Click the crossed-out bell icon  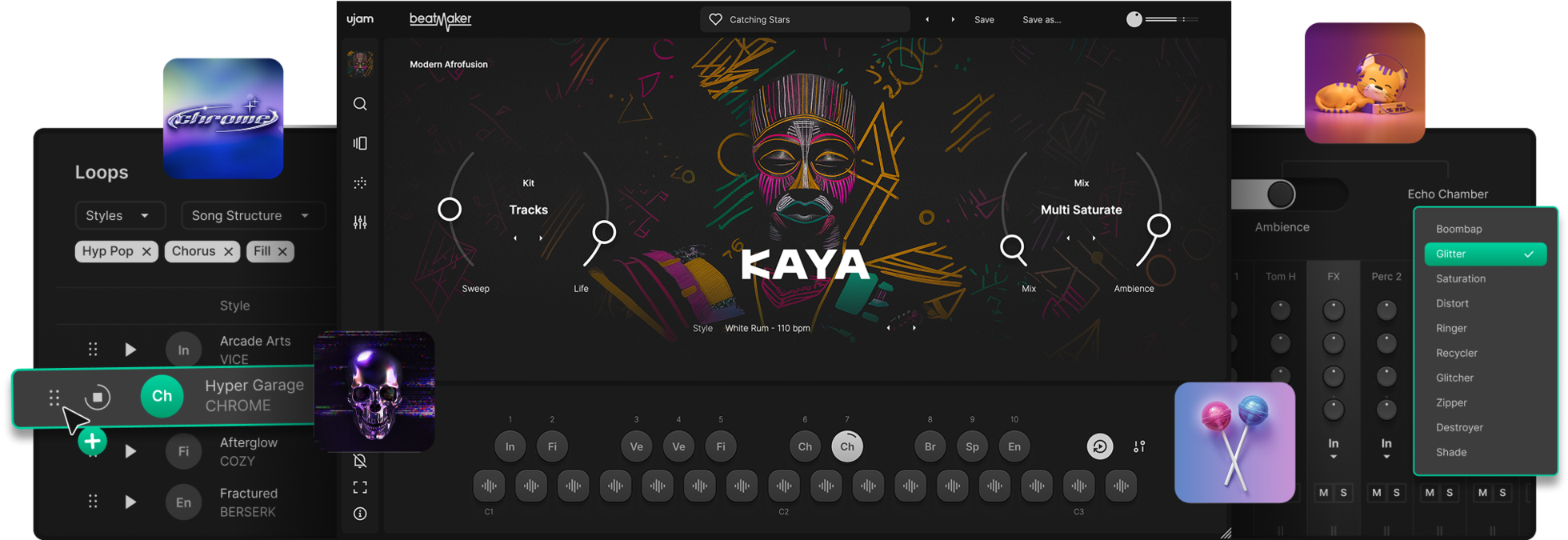click(x=360, y=461)
